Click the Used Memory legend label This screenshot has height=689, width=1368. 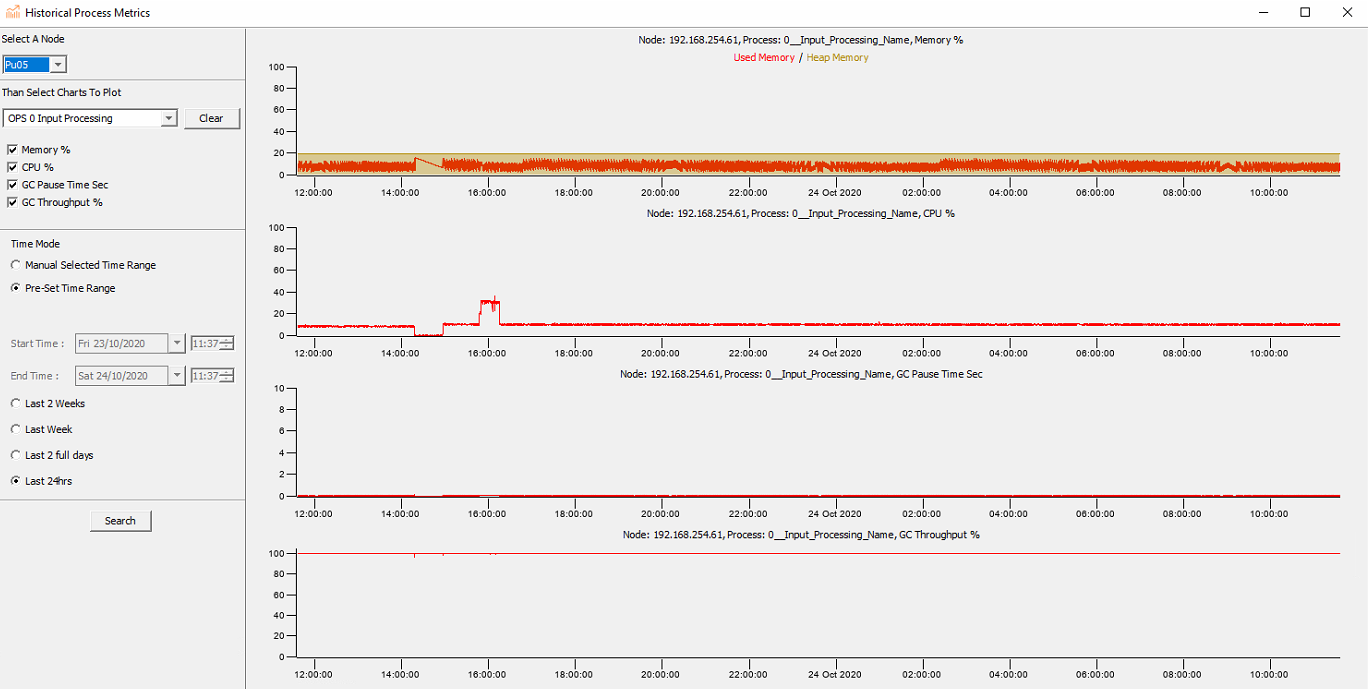point(764,57)
